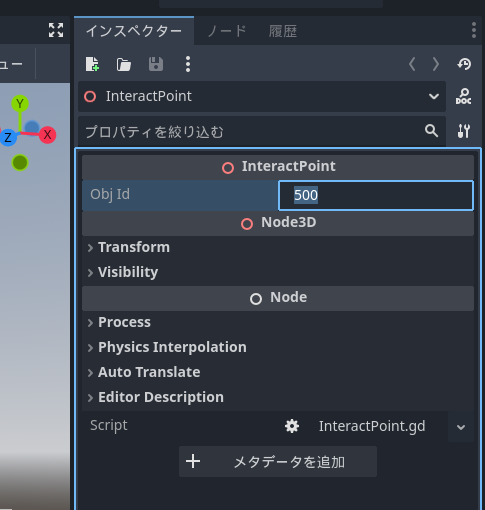Open object history clock icon
The image size is (485, 510).
tap(464, 64)
